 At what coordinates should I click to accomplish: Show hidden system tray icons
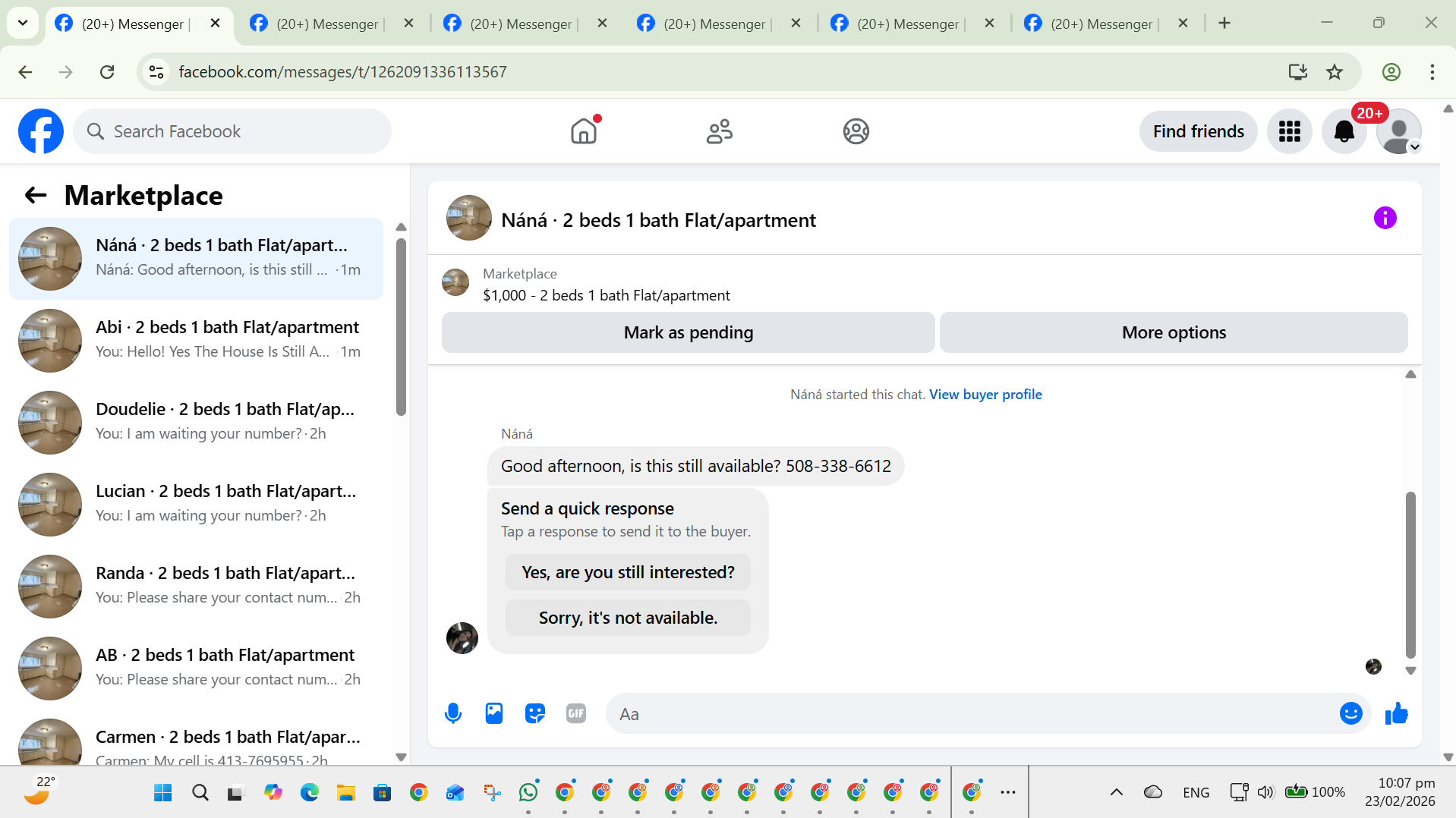tap(1116, 792)
